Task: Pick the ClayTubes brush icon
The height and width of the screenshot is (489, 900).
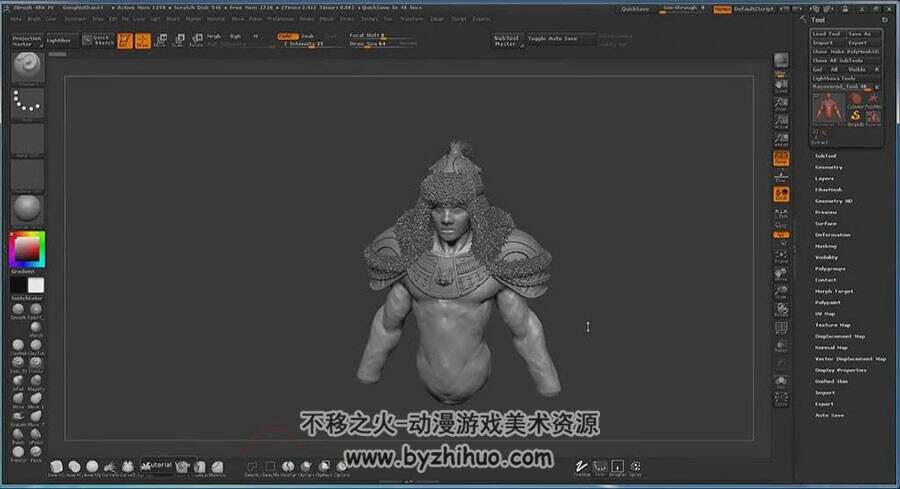Action: point(36,346)
